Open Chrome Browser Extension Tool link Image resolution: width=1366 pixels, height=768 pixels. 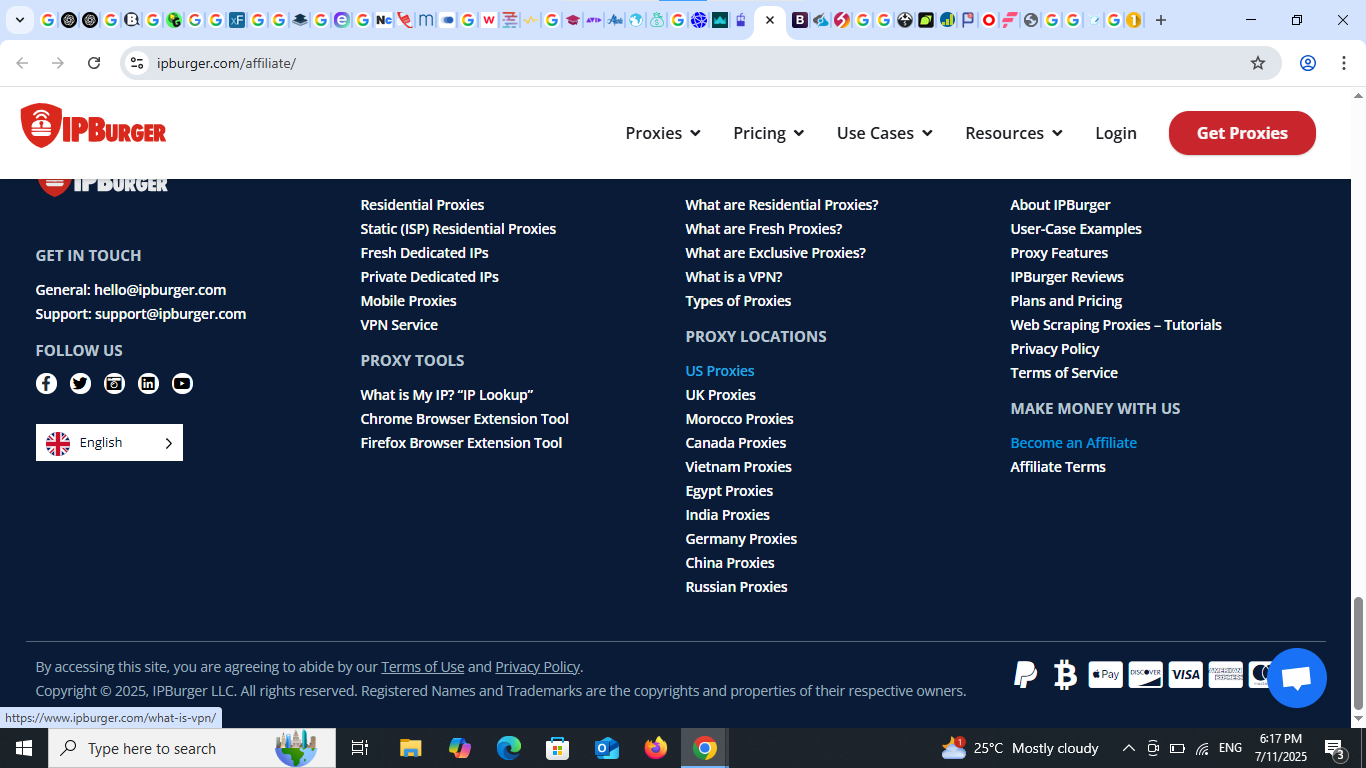coord(464,419)
